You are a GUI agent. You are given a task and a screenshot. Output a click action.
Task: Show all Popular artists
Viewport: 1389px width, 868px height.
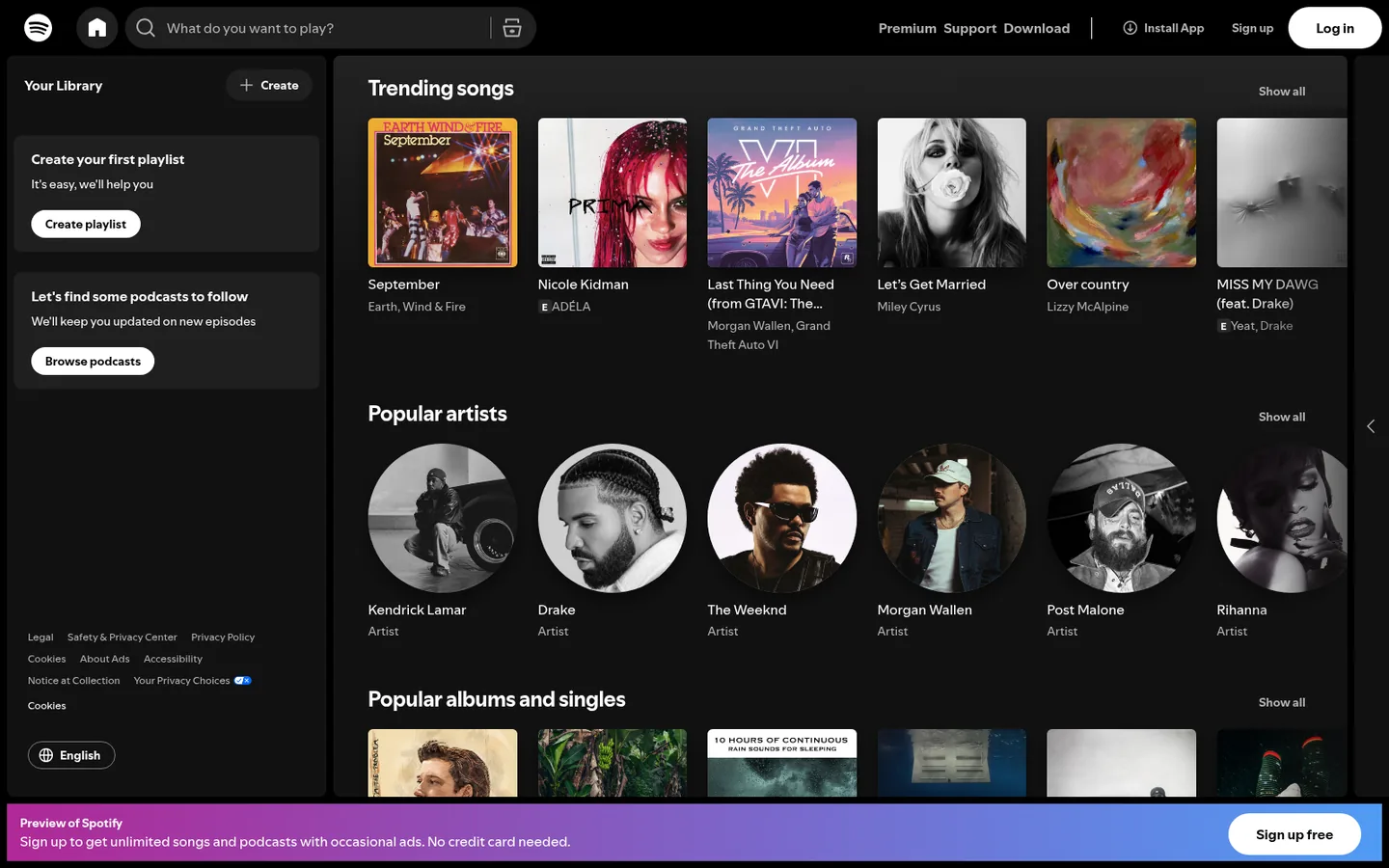(x=1281, y=417)
